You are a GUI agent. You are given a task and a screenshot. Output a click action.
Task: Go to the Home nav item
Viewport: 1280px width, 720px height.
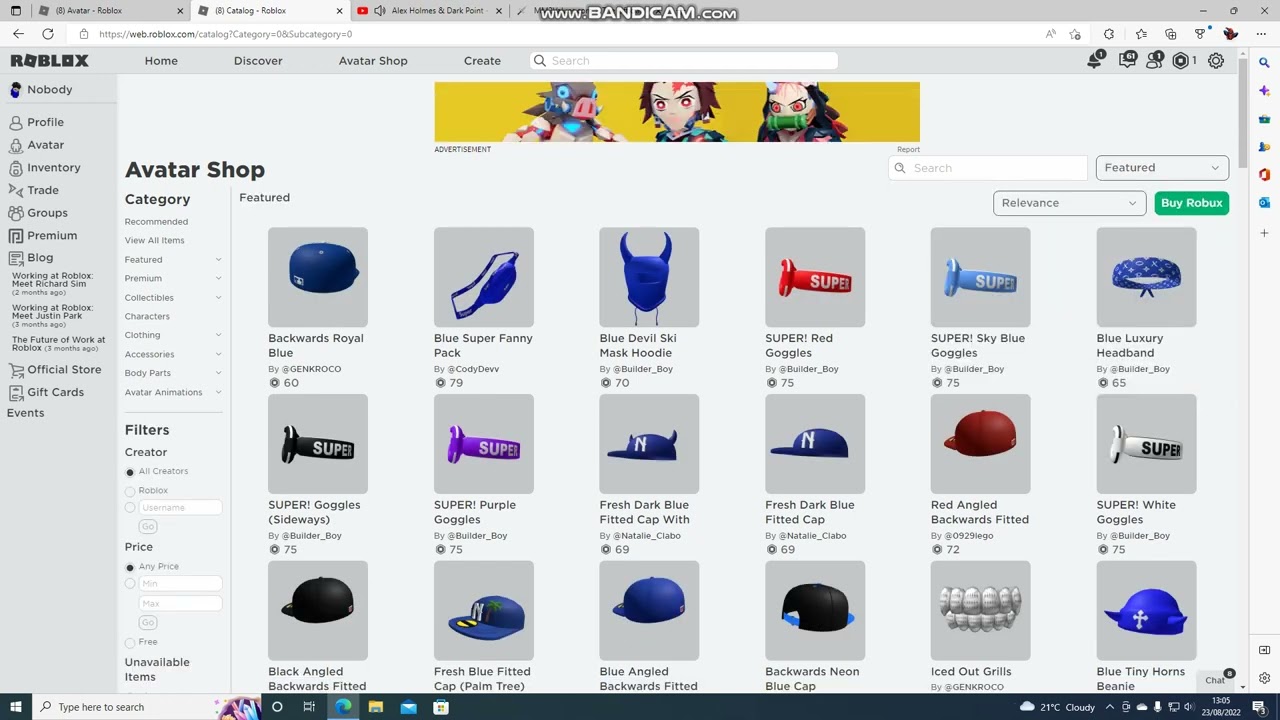161,61
